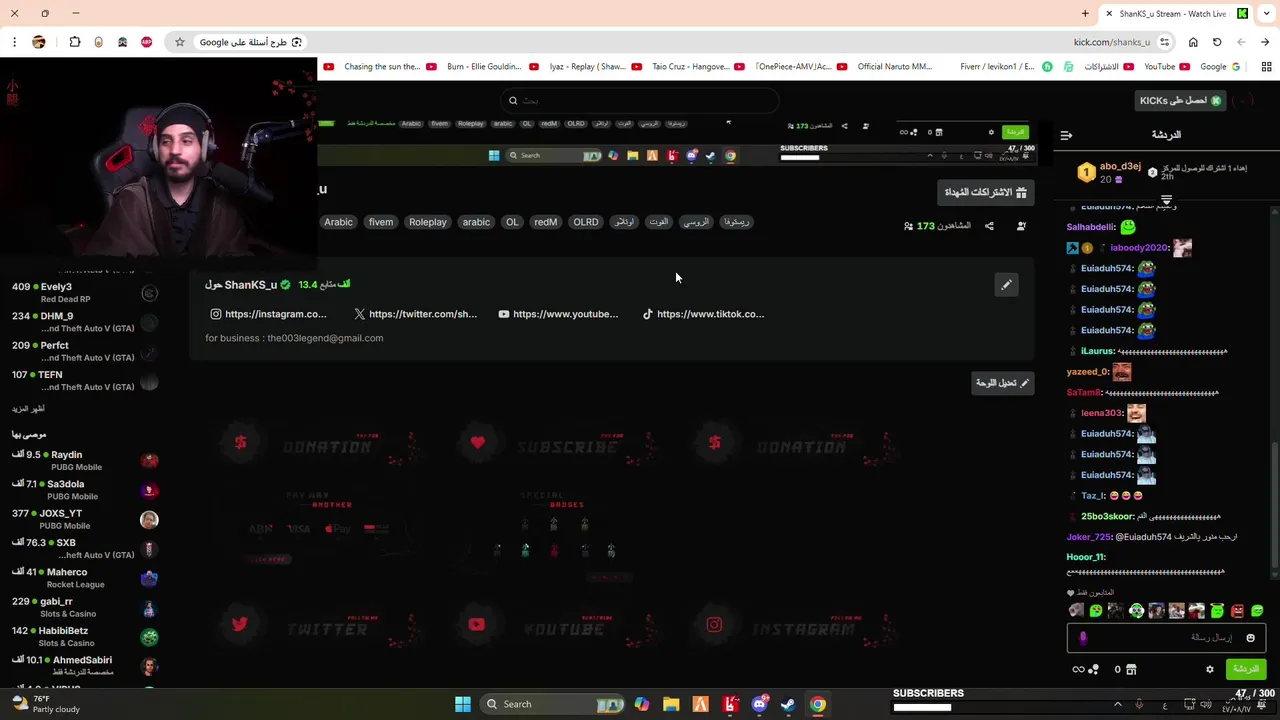1280x720 pixels.
Task: Click the chat message input field
Action: tap(1167, 638)
